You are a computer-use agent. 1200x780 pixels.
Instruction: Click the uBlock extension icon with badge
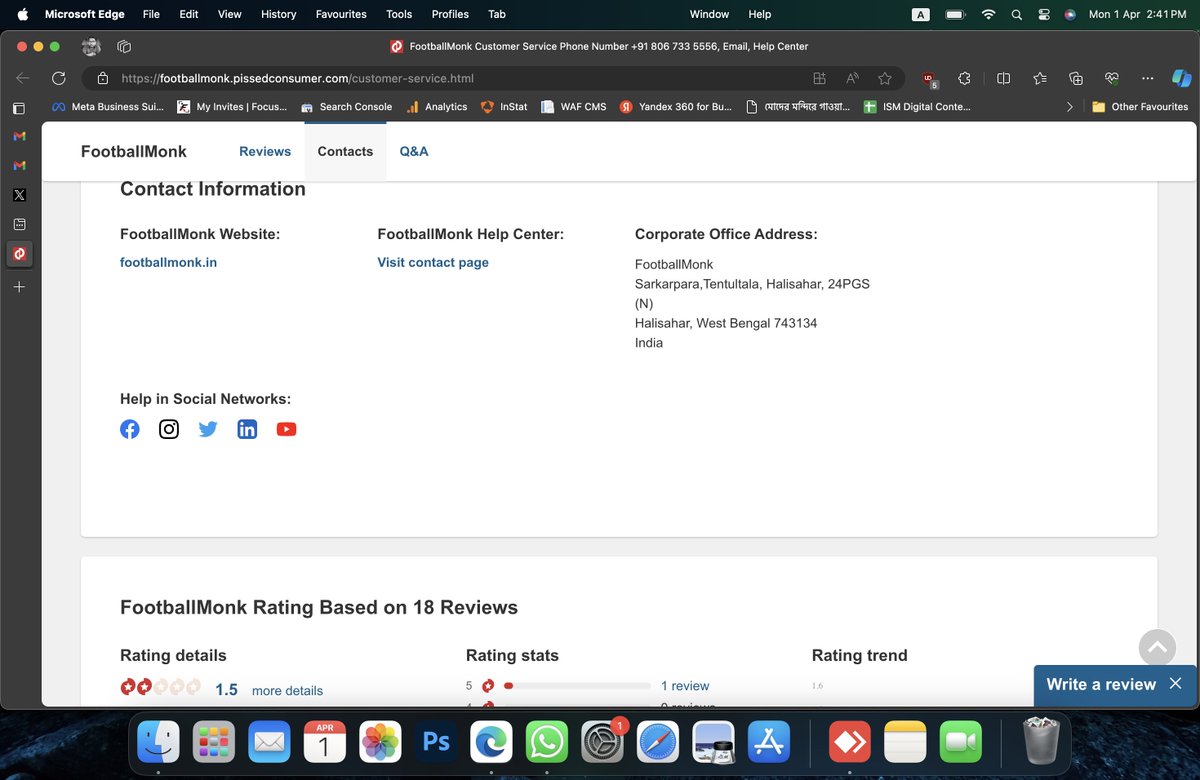(929, 79)
